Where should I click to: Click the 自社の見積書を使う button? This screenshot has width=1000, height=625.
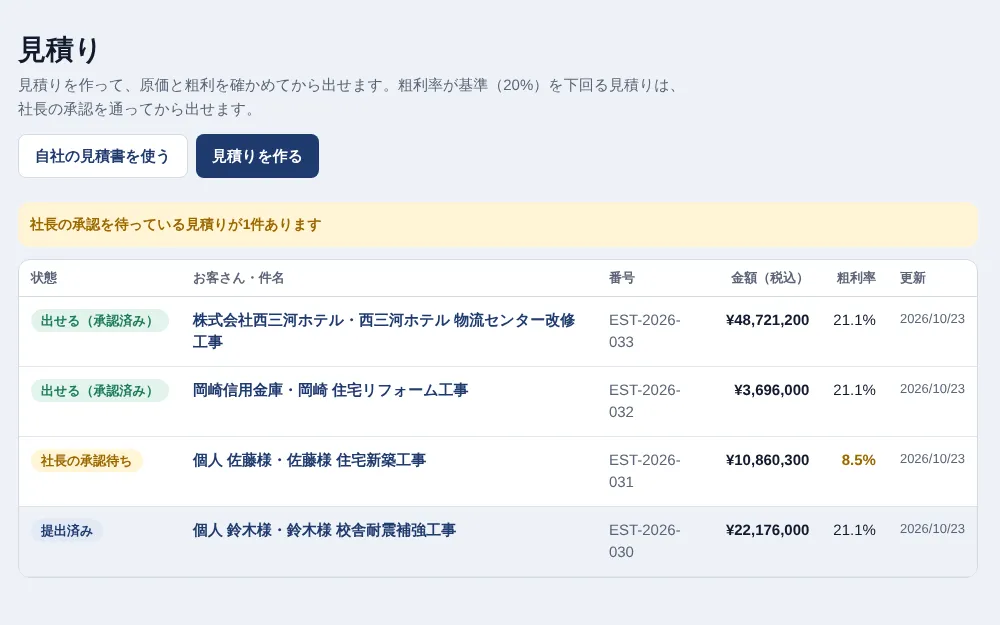[x=103, y=156]
